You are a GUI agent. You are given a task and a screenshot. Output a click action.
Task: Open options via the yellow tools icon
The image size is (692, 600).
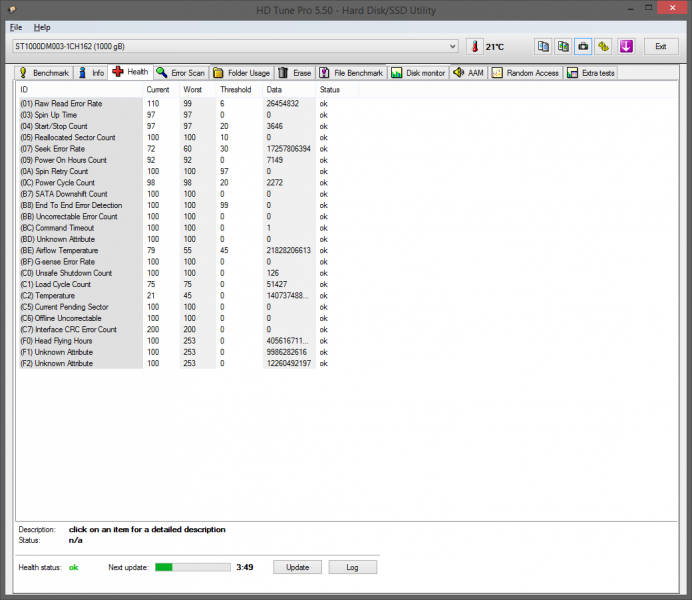(x=604, y=46)
